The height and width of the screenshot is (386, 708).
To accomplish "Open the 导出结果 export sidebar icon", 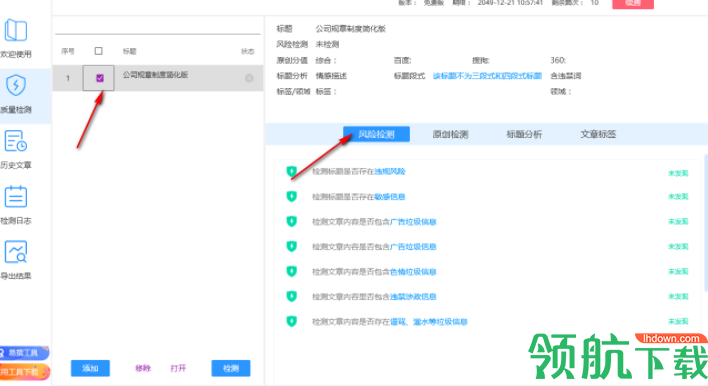I will (16, 252).
